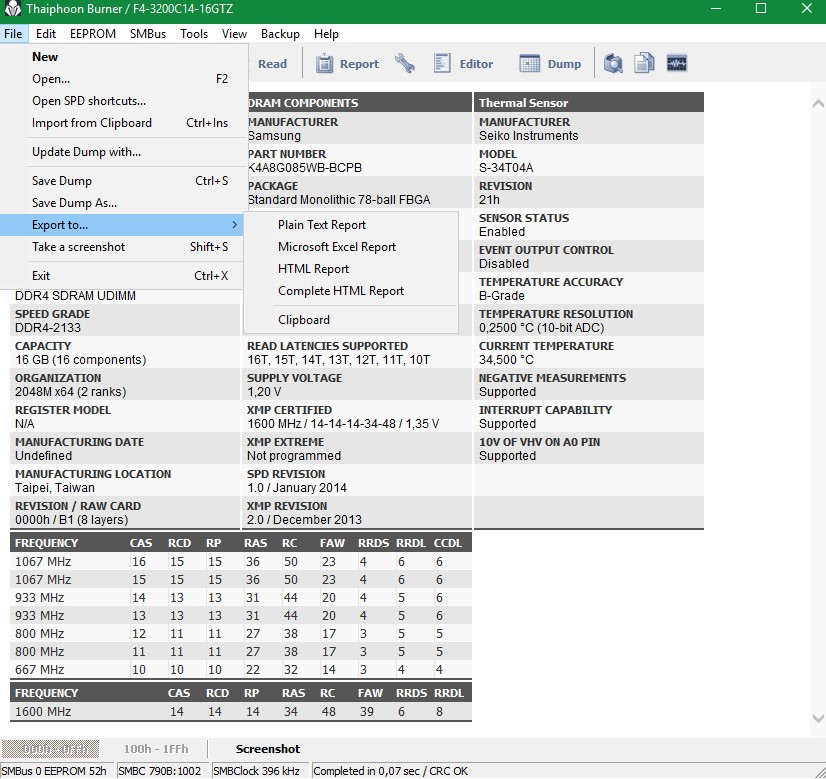The image size is (826, 779).
Task: Click the SMBClock 396 kHz status entry
Action: [x=260, y=771]
